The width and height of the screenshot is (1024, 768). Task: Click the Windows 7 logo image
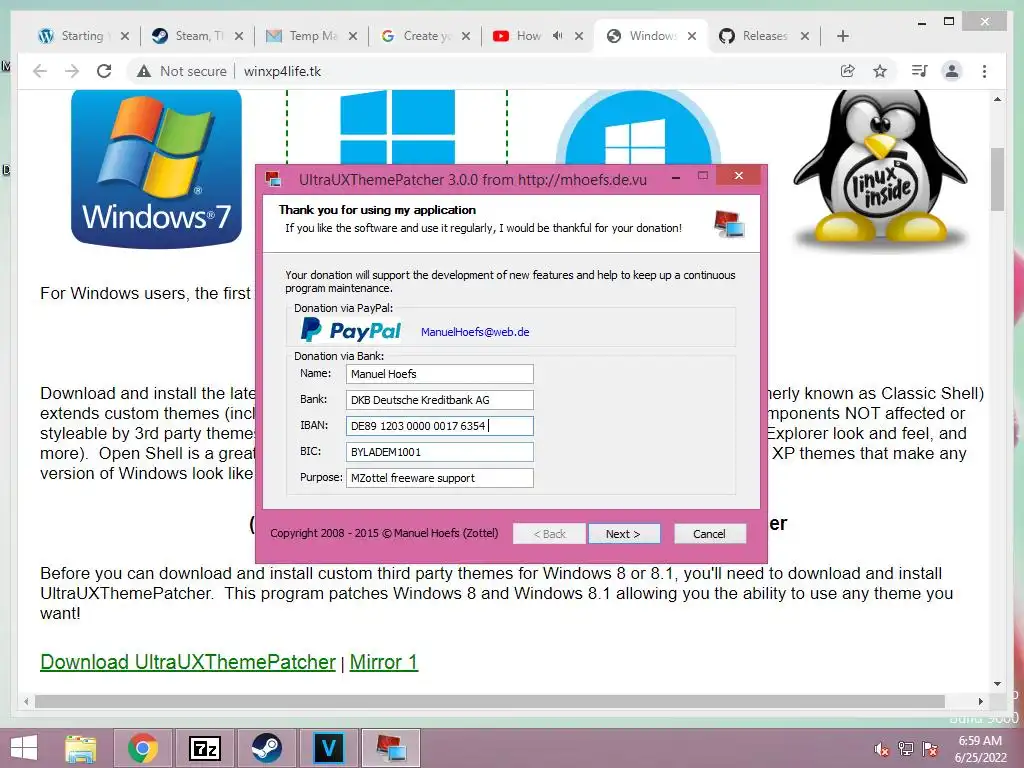156,168
